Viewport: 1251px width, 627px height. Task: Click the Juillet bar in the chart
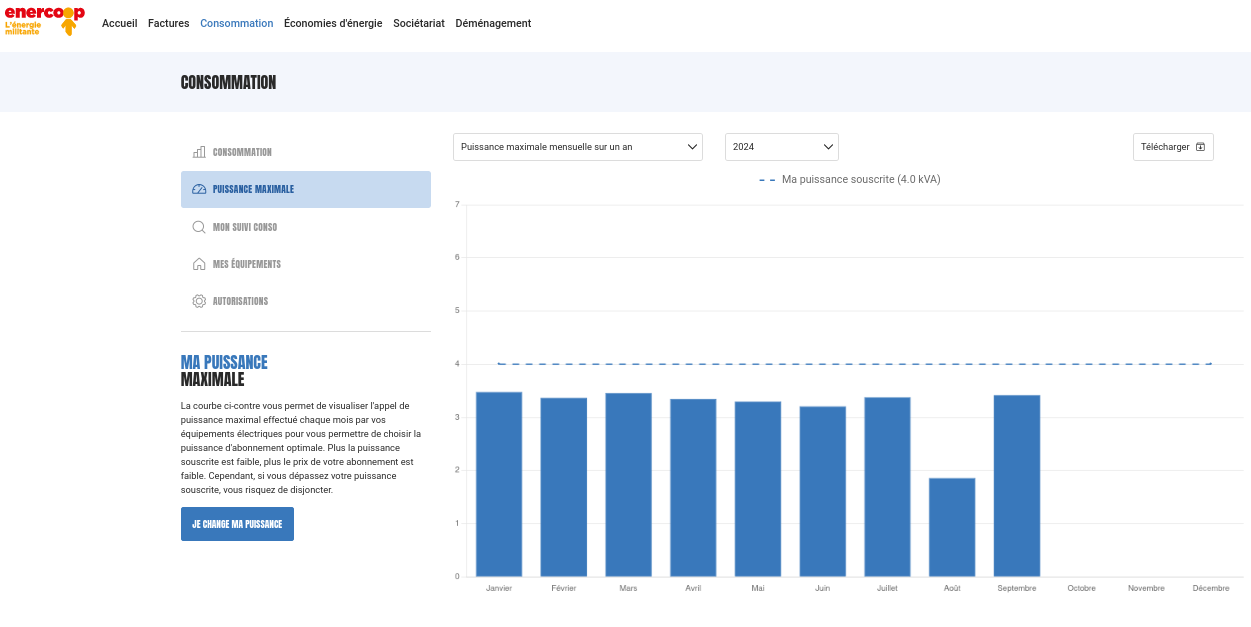pyautogui.click(x=887, y=487)
